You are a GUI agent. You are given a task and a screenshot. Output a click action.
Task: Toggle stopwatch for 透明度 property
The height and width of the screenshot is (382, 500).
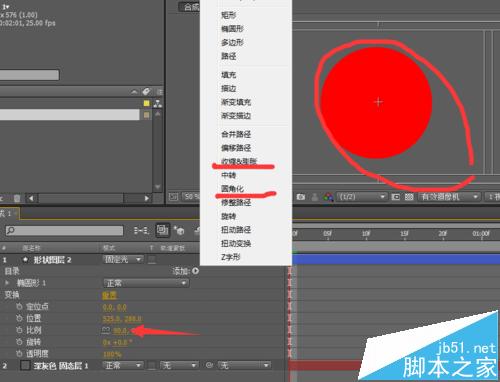19,353
